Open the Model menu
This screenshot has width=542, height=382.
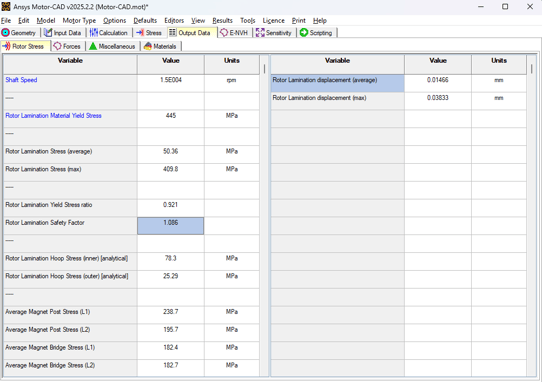(46, 21)
